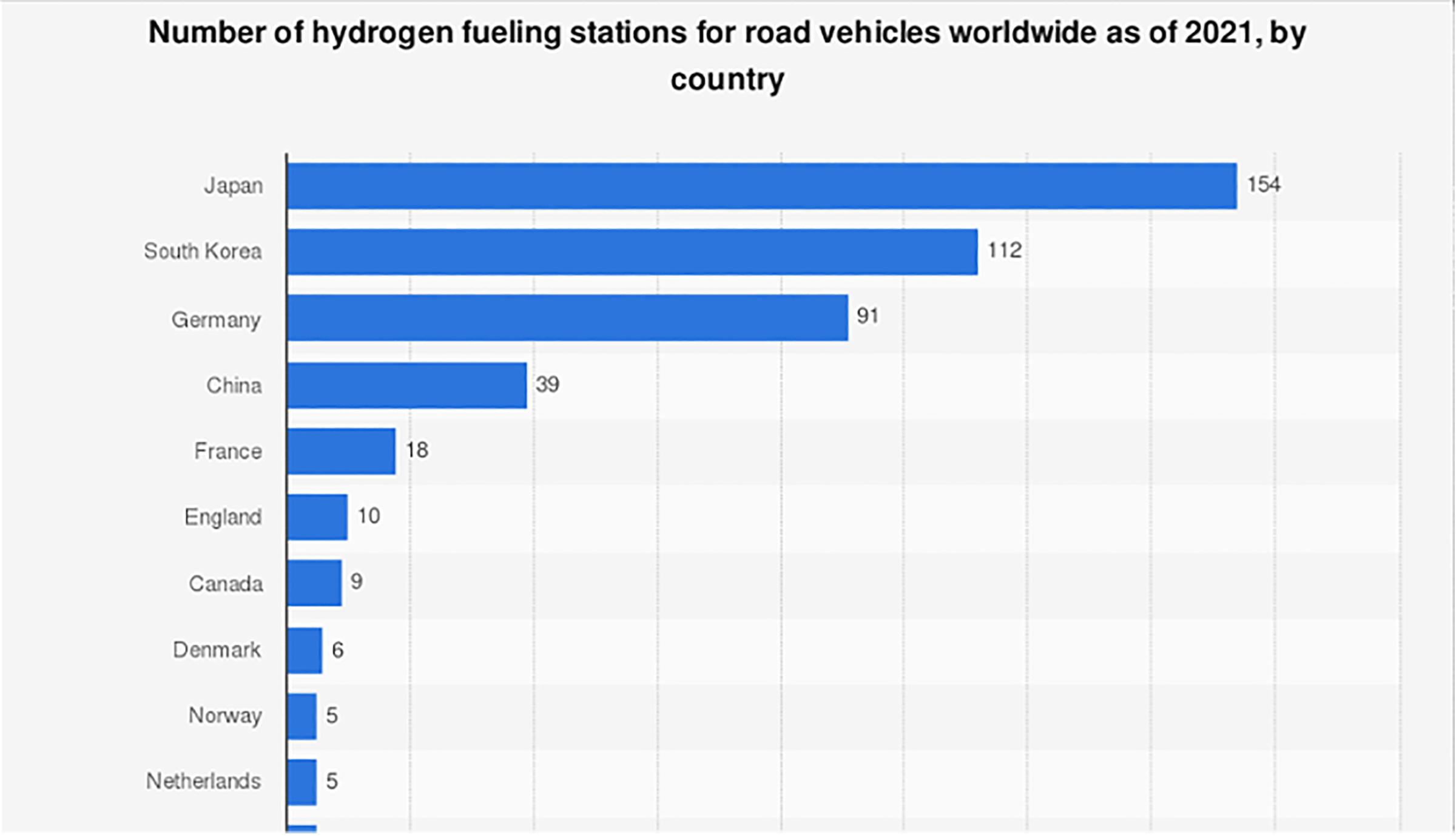Click the Norway country label

pos(225,716)
